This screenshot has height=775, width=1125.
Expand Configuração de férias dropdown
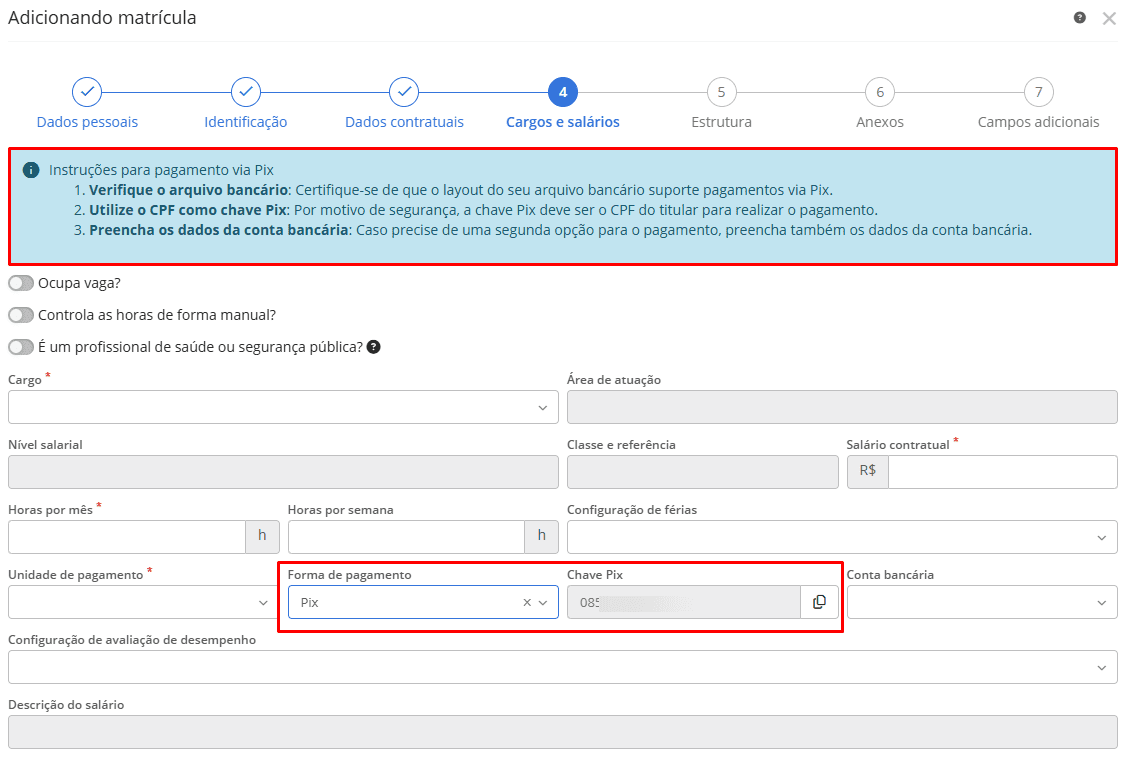[x=841, y=537]
